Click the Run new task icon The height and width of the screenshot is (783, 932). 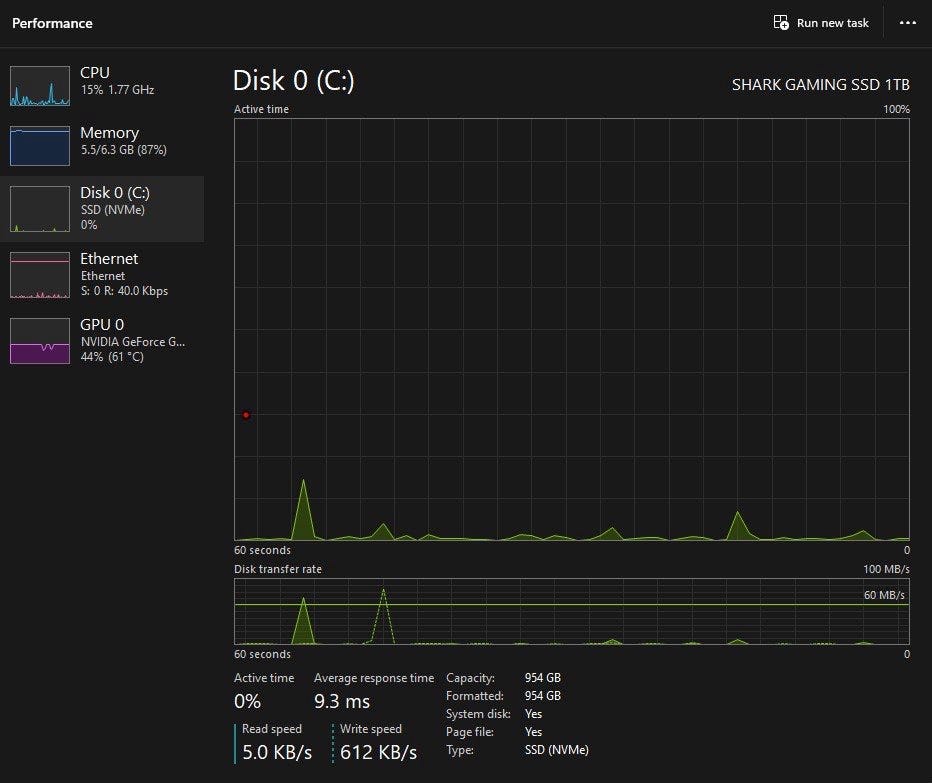coord(781,22)
